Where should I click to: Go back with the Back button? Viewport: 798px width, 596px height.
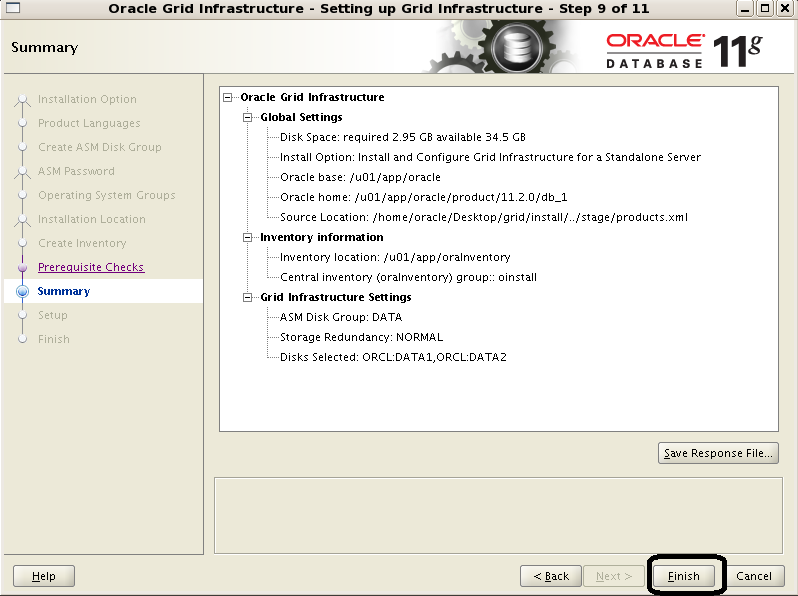coord(551,576)
